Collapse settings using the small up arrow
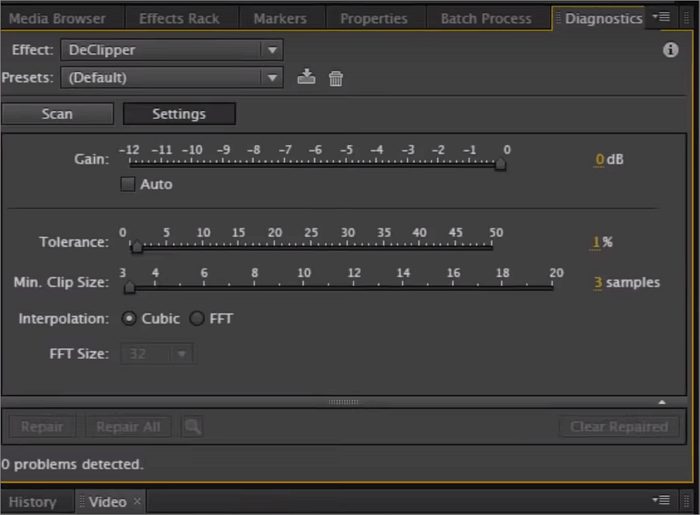700x515 pixels. coord(661,402)
